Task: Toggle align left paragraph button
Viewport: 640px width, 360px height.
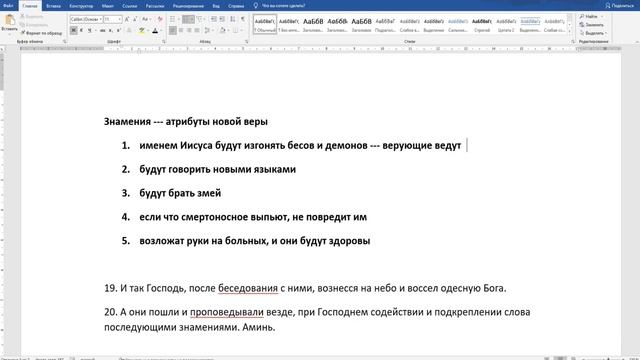Action: (173, 31)
